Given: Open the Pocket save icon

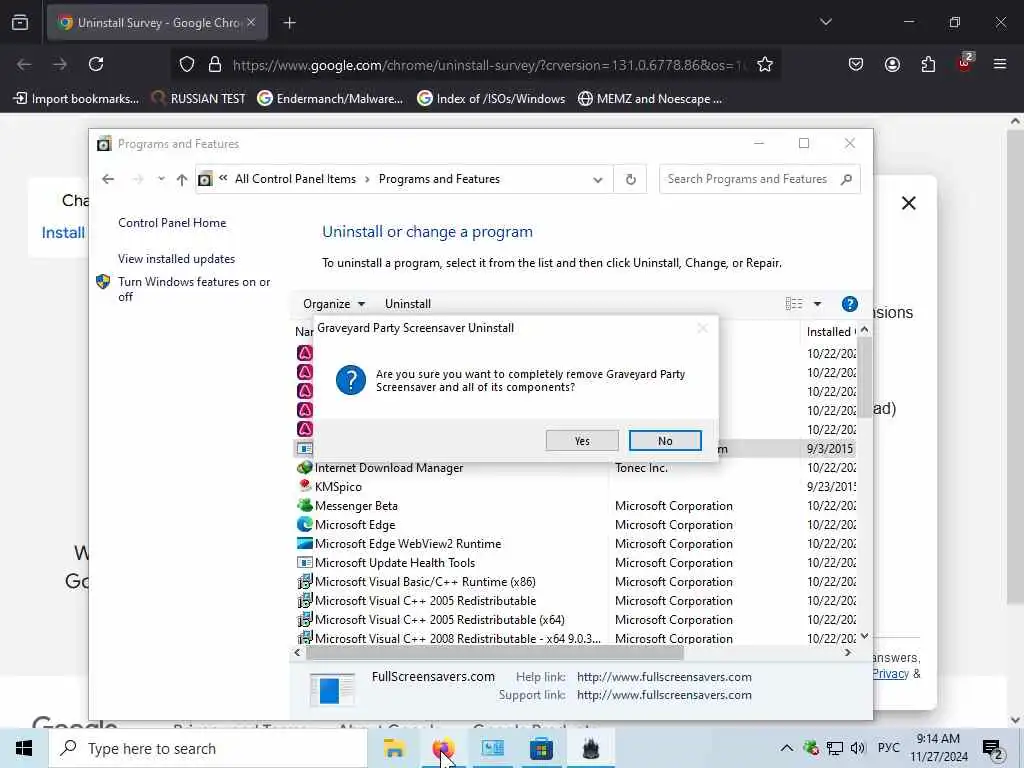Looking at the screenshot, I should [x=856, y=64].
